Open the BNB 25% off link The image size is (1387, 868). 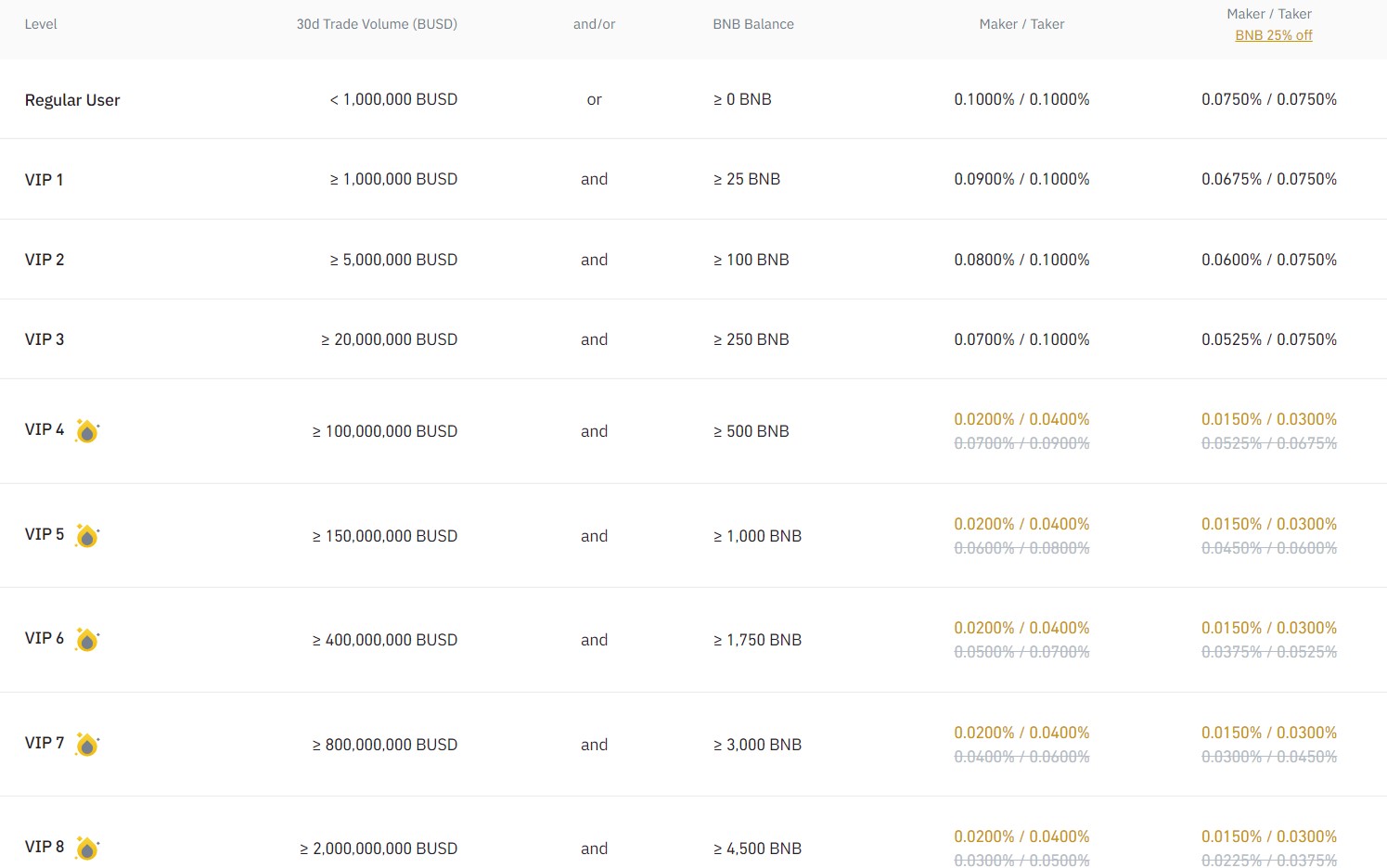[x=1274, y=35]
